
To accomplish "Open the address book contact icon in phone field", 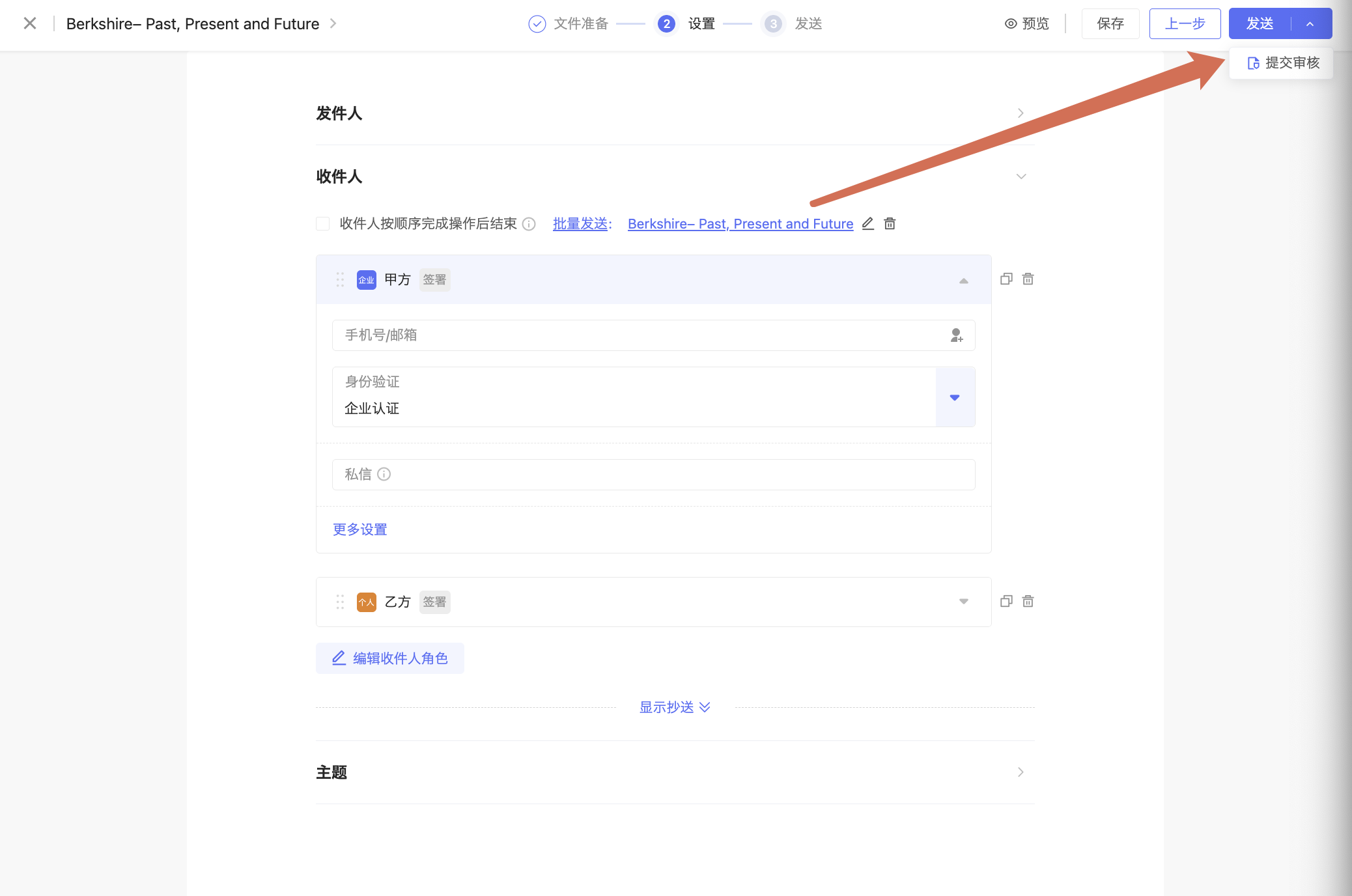I will (x=956, y=335).
